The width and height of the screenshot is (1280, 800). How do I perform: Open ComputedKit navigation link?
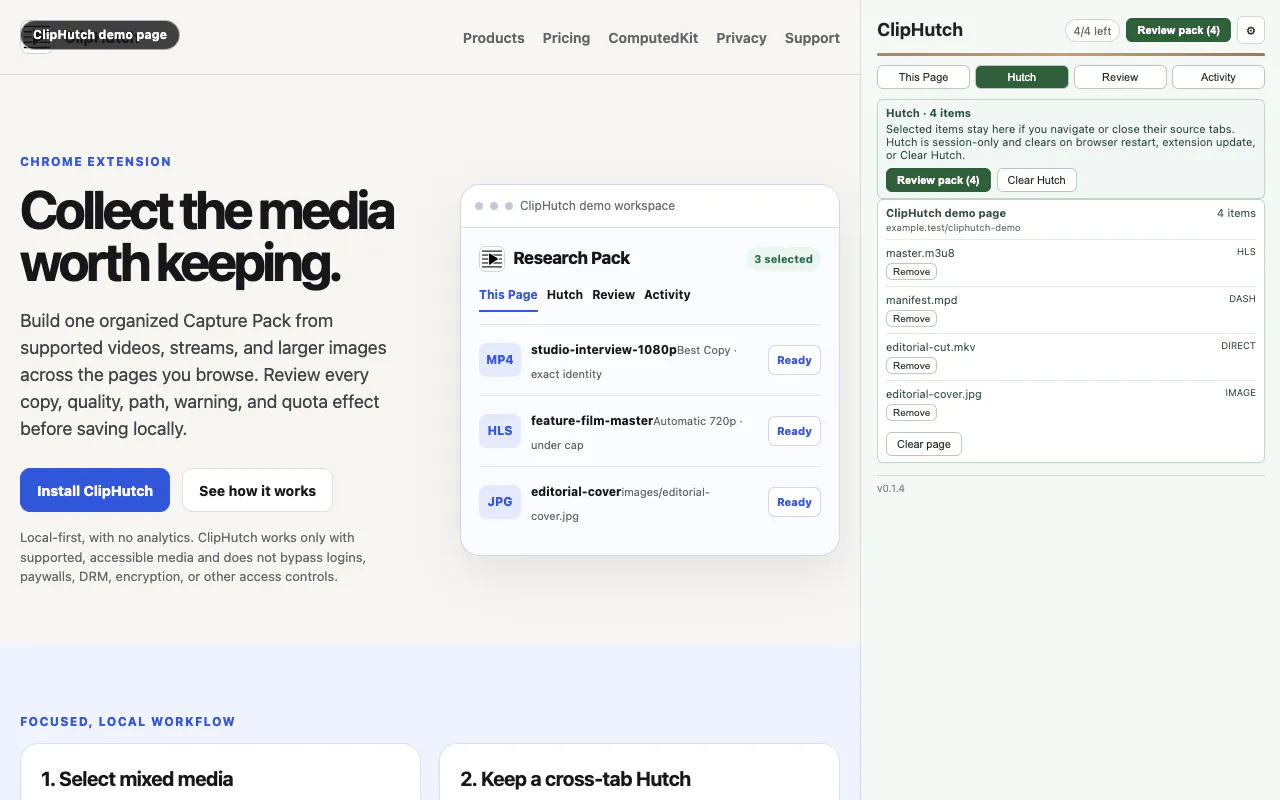pyautogui.click(x=653, y=38)
